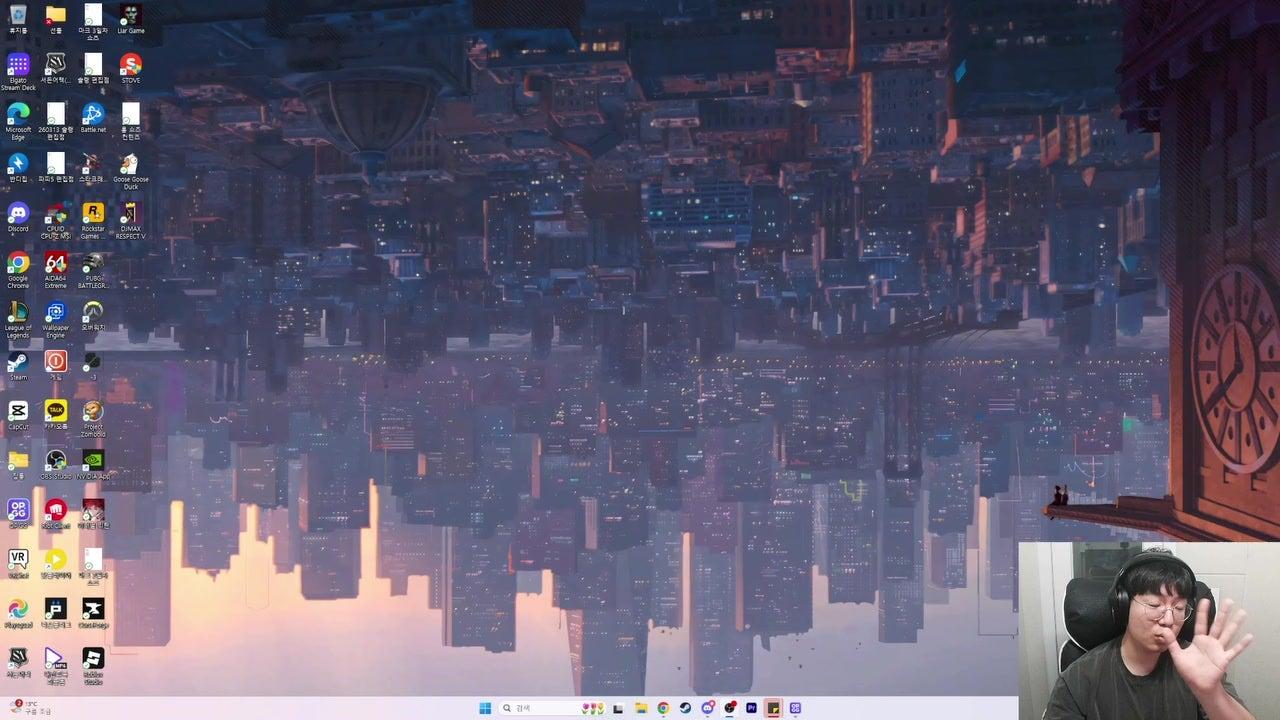This screenshot has width=1280, height=720.
Task: Select the League of Legends icon
Action: [18, 312]
